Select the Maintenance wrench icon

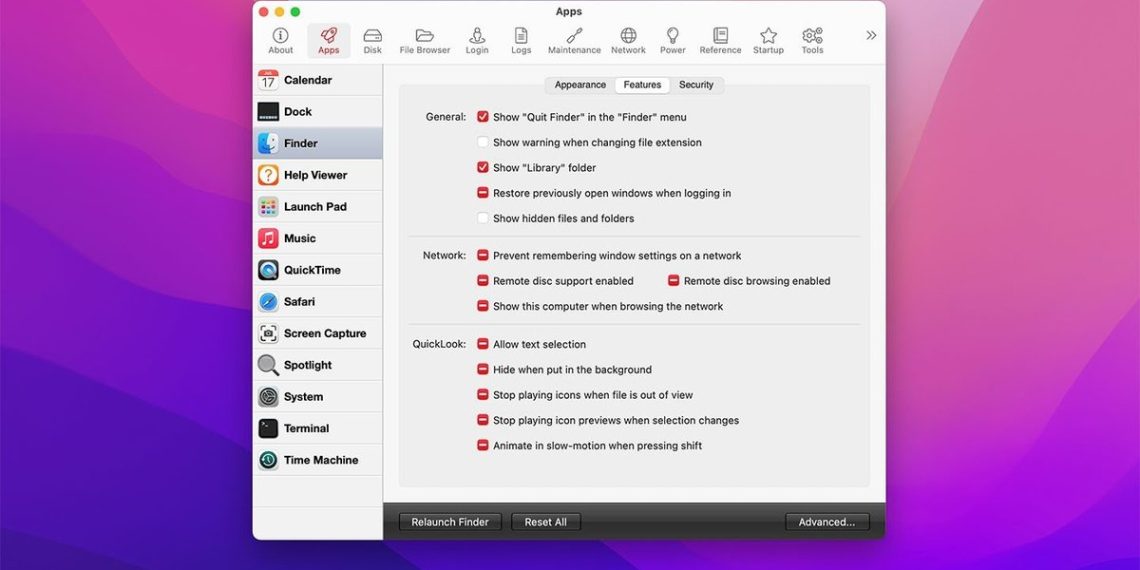(574, 40)
